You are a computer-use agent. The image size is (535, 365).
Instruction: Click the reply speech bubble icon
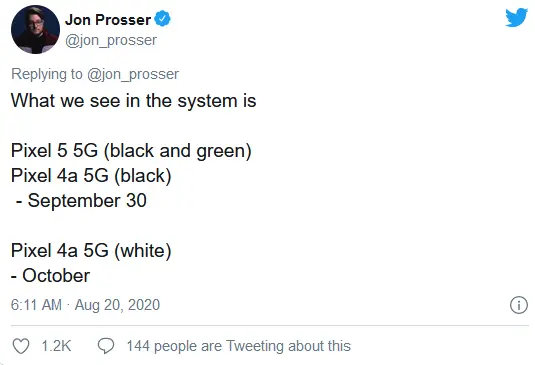click(106, 346)
